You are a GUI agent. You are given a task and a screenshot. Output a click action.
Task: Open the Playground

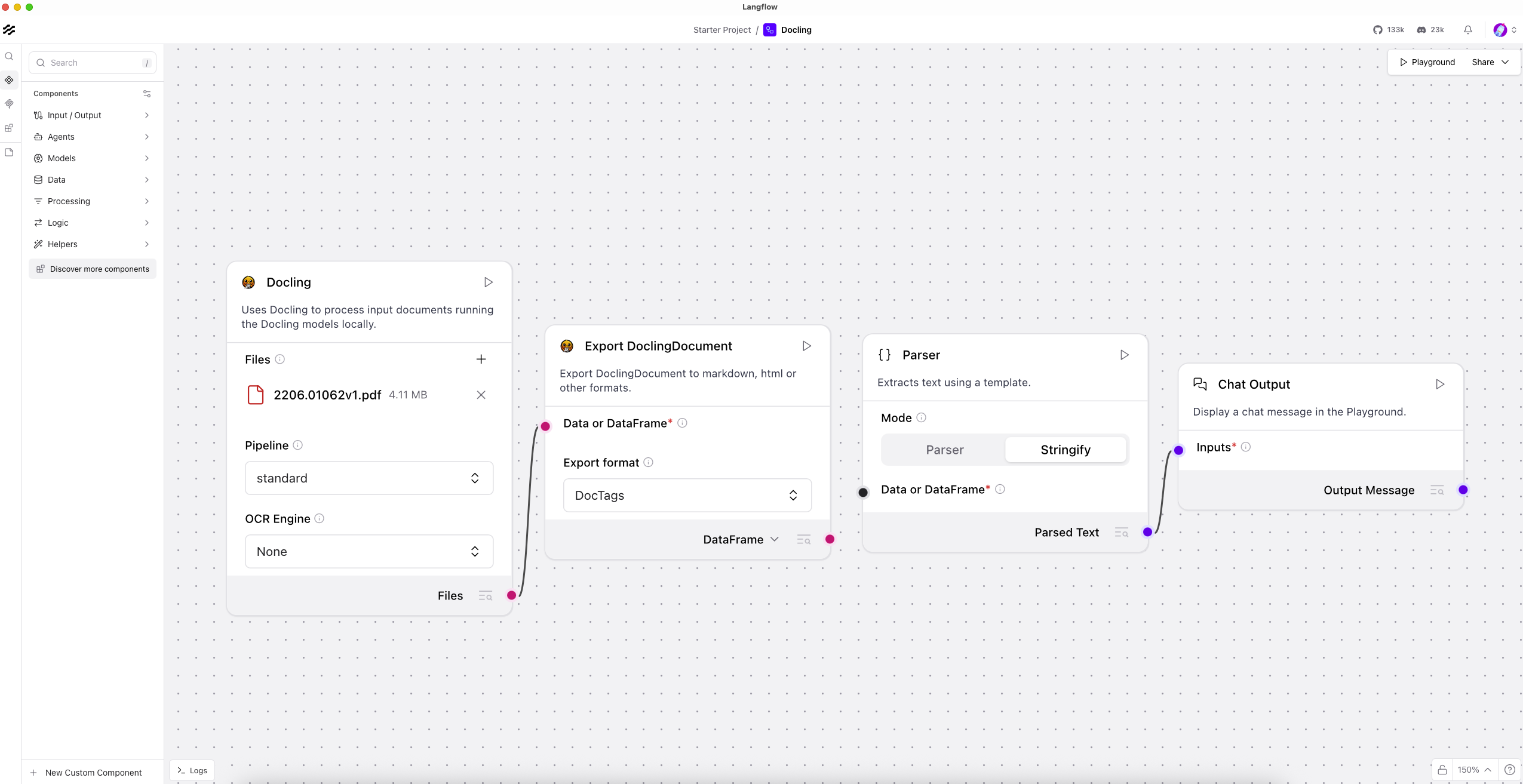[1427, 62]
